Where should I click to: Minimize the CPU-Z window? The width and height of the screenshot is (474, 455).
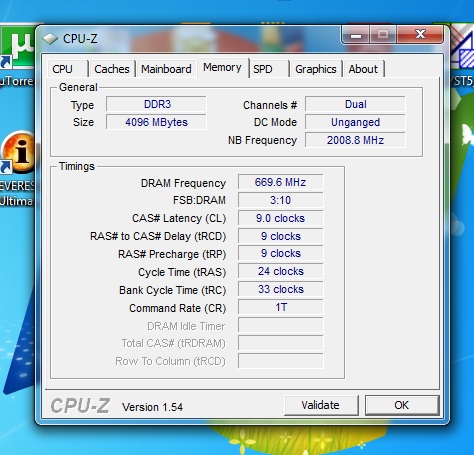click(x=356, y=34)
